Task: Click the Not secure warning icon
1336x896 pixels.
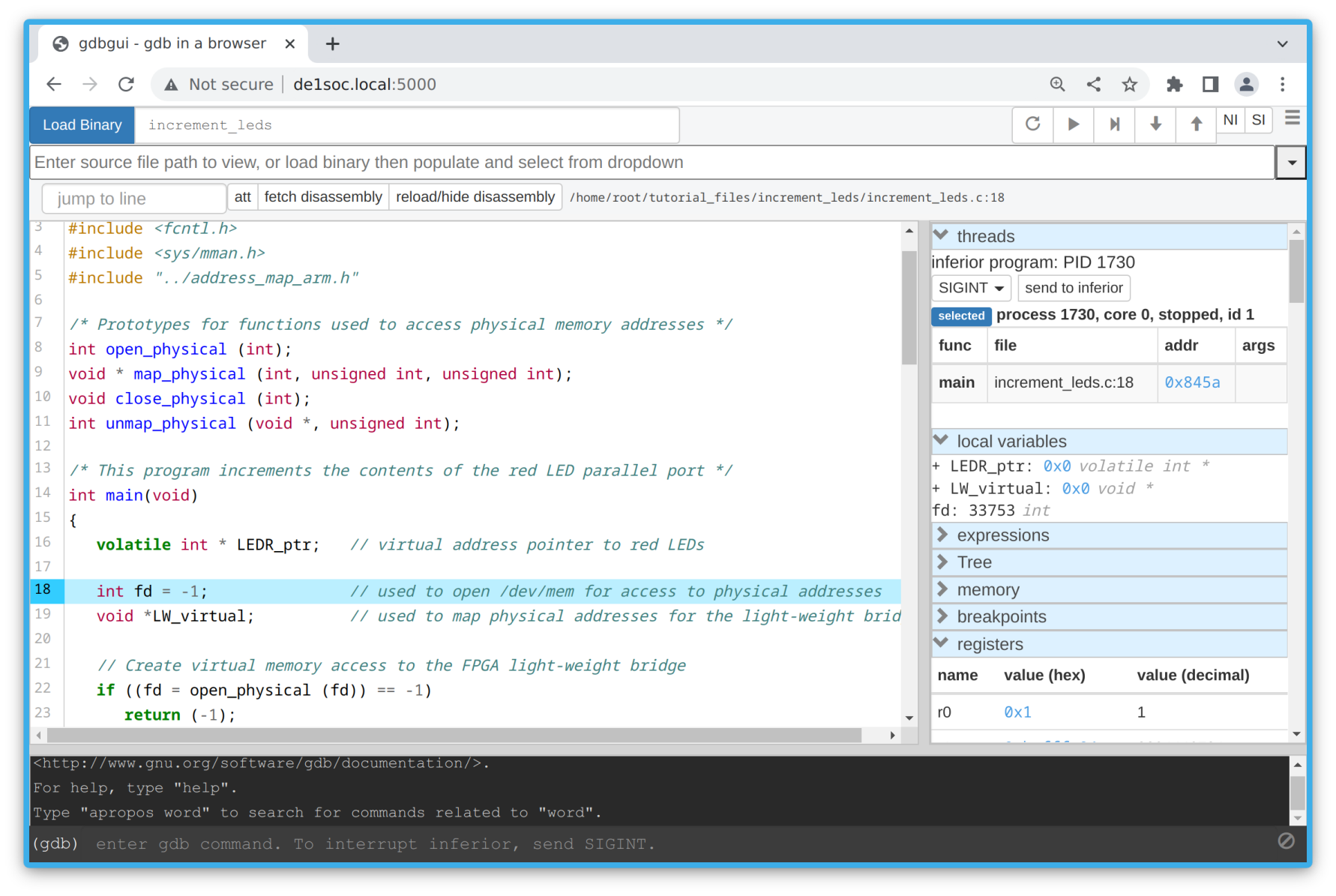Action: pyautogui.click(x=172, y=85)
